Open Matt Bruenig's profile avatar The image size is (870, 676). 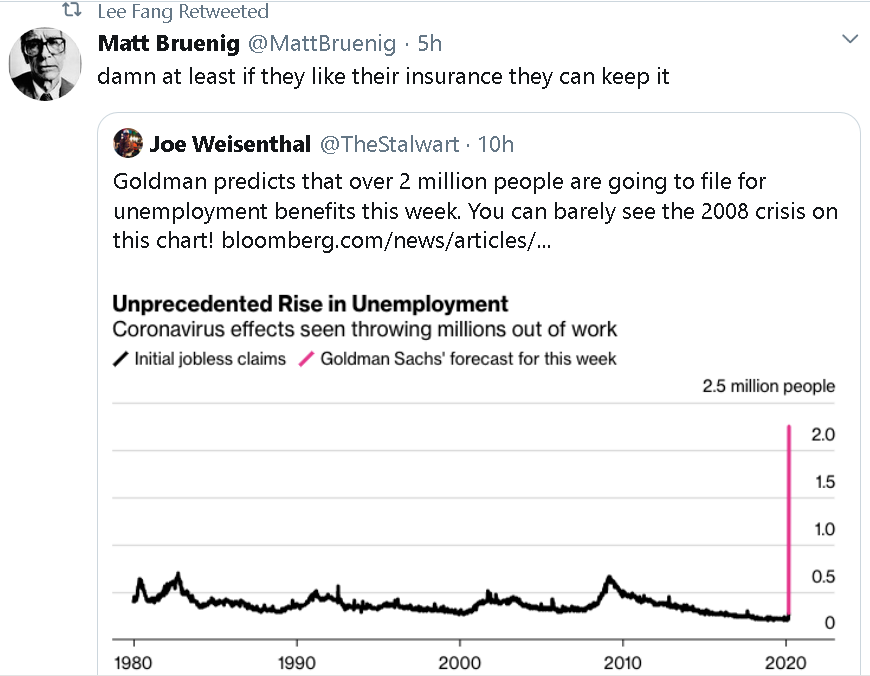(x=45, y=64)
